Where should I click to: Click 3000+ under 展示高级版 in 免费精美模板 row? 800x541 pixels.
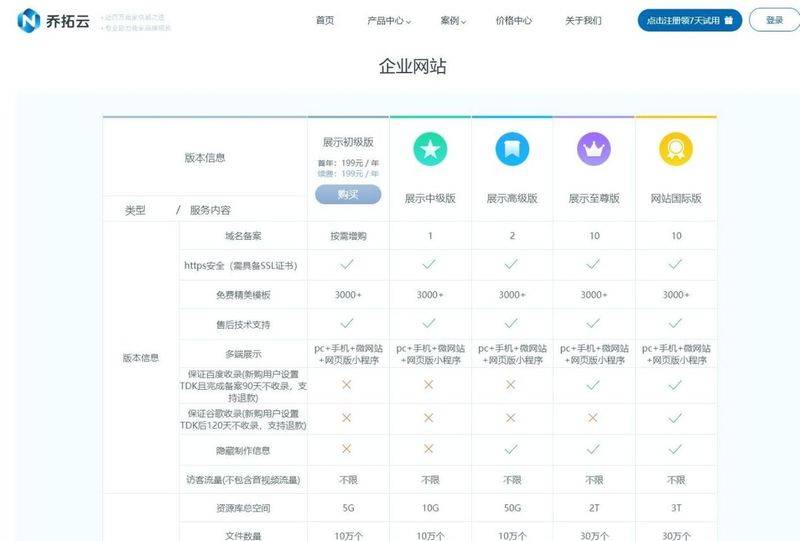pos(512,294)
